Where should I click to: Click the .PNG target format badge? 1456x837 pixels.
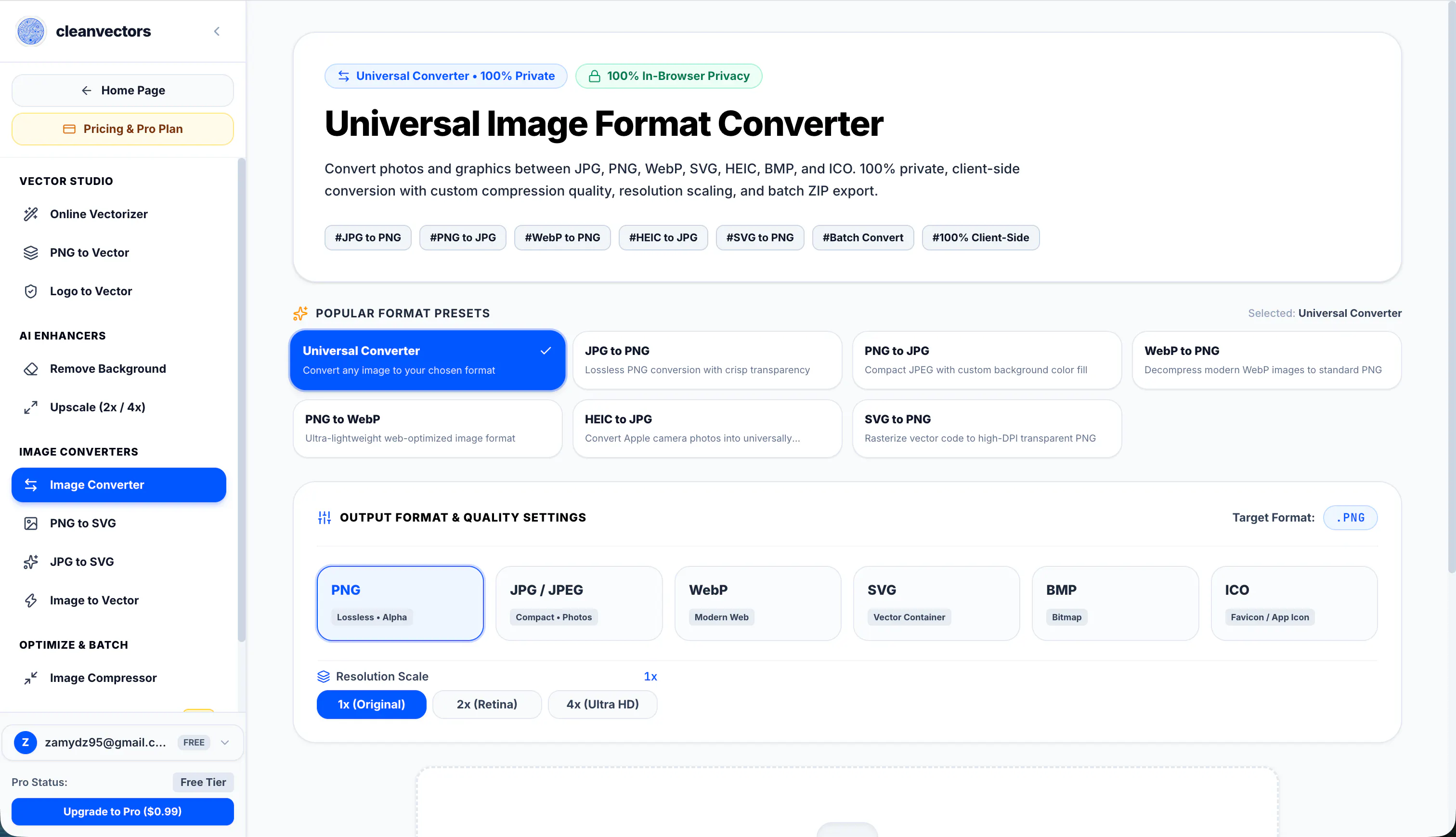click(1350, 517)
